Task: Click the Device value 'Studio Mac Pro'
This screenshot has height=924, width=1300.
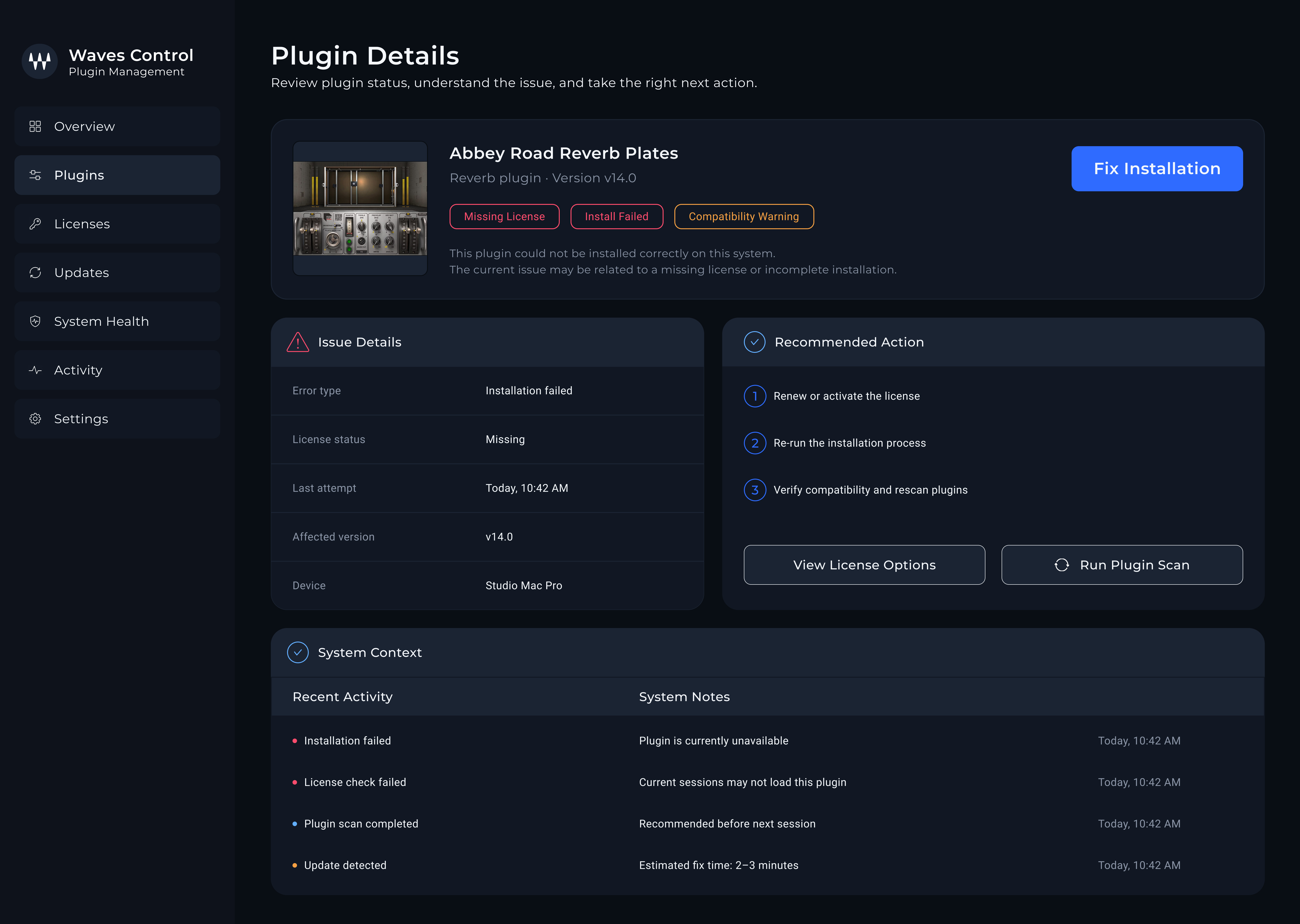Action: pyautogui.click(x=524, y=585)
